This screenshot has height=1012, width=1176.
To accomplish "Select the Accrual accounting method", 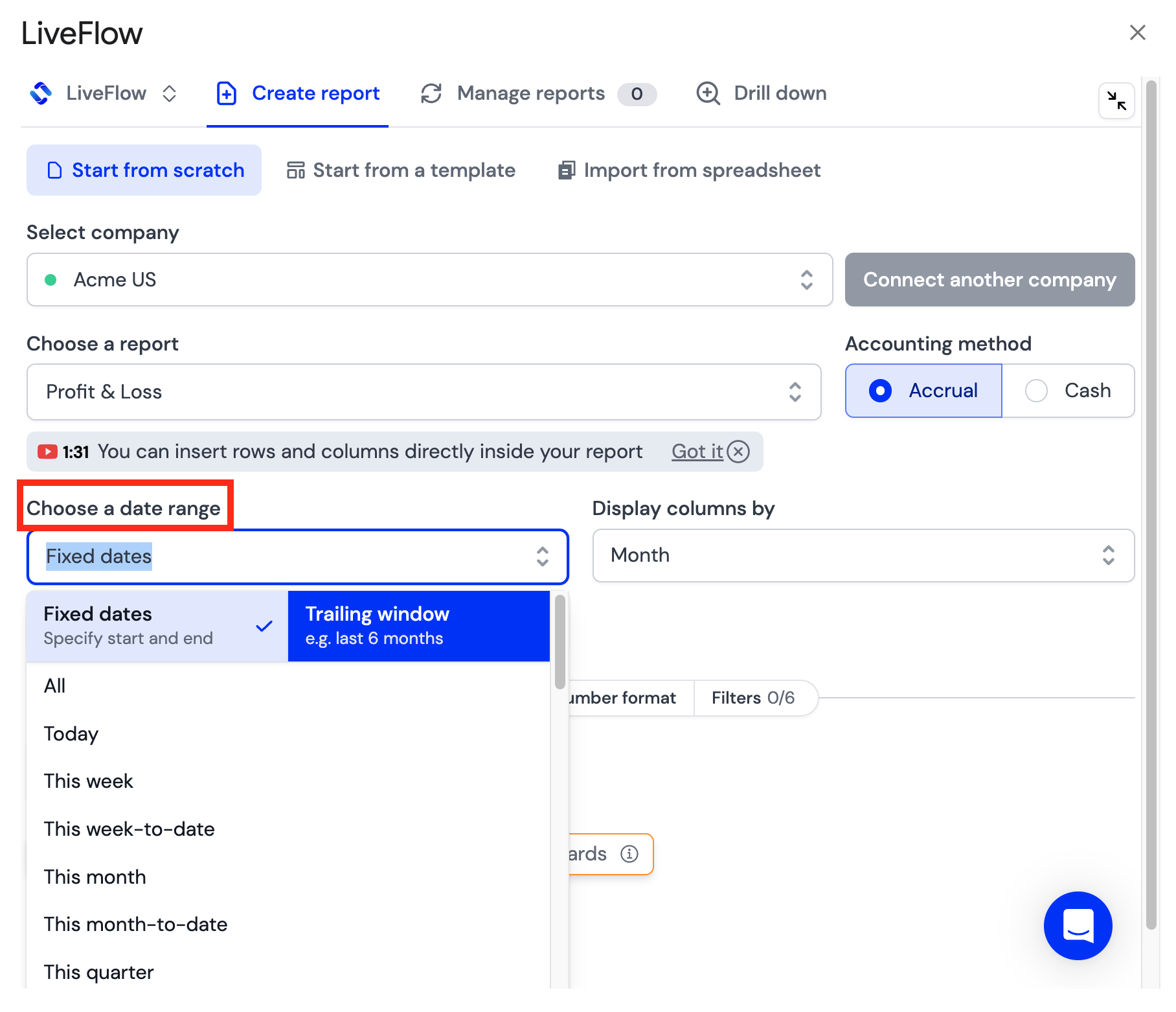I will click(x=923, y=391).
